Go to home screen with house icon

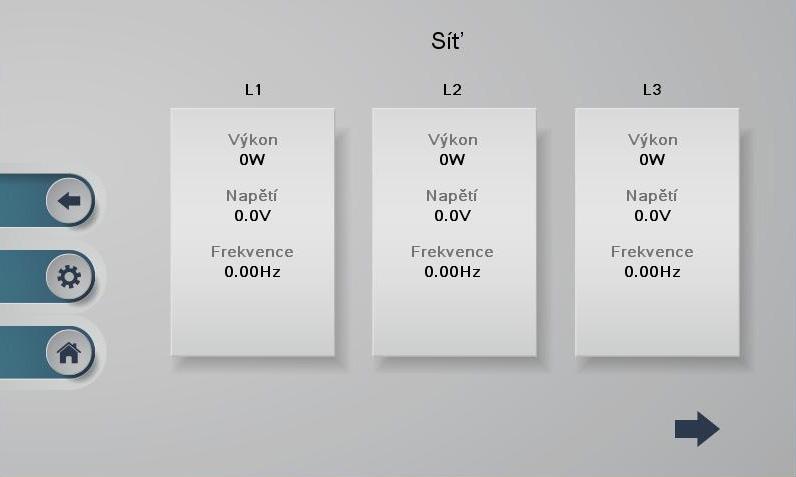pos(70,353)
